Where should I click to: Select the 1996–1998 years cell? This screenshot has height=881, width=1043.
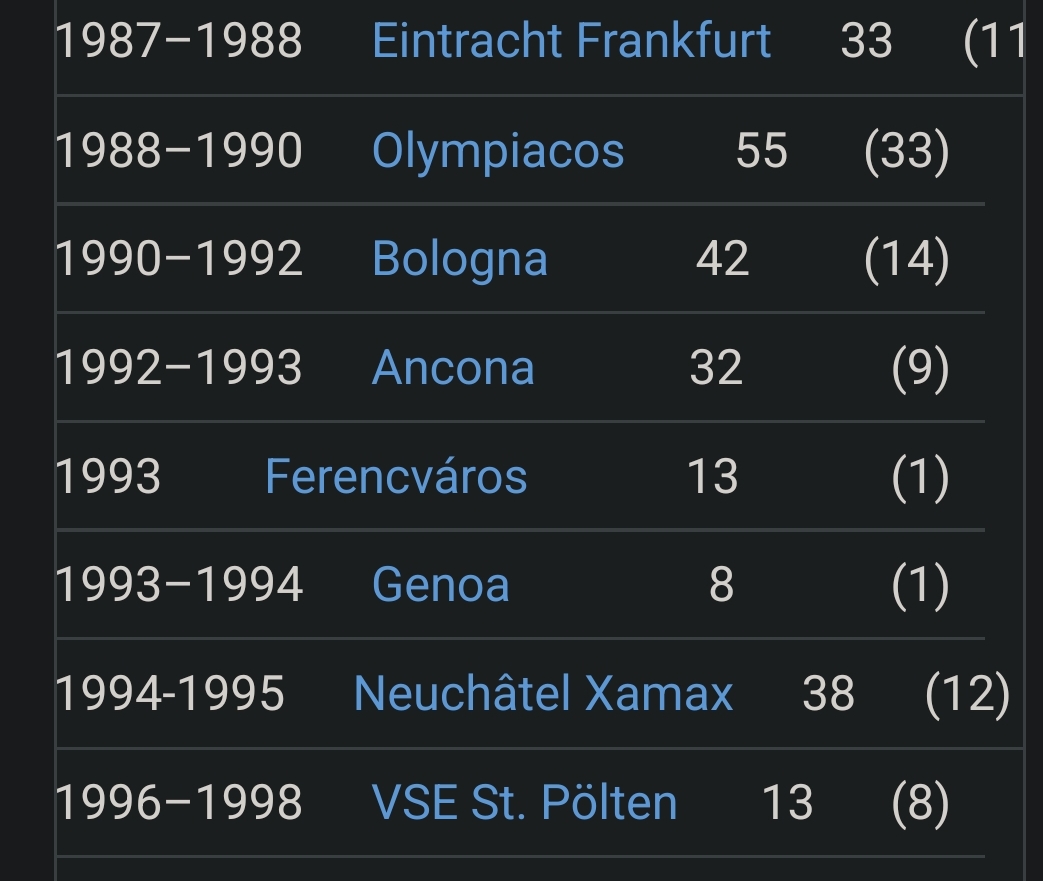[179, 801]
